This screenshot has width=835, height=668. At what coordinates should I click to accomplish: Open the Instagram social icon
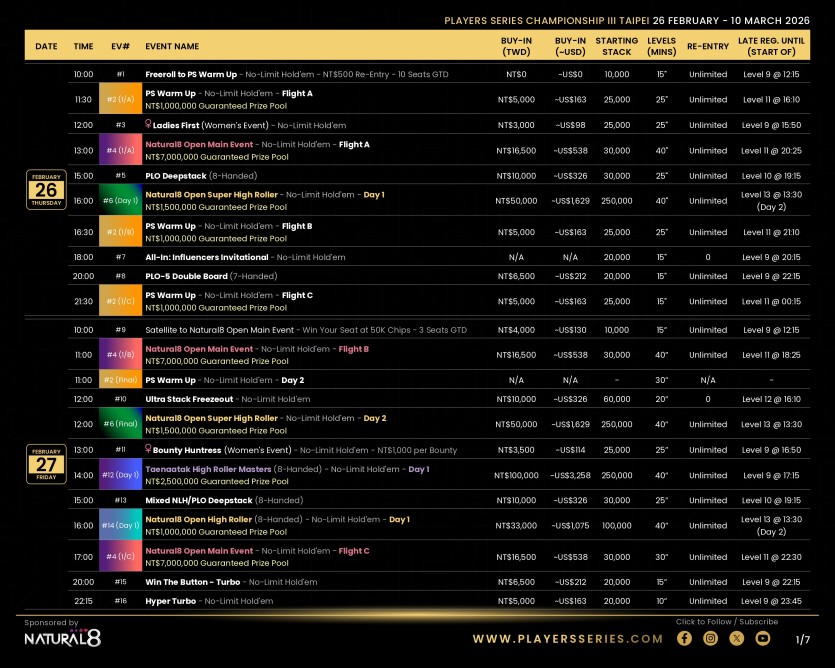point(710,638)
